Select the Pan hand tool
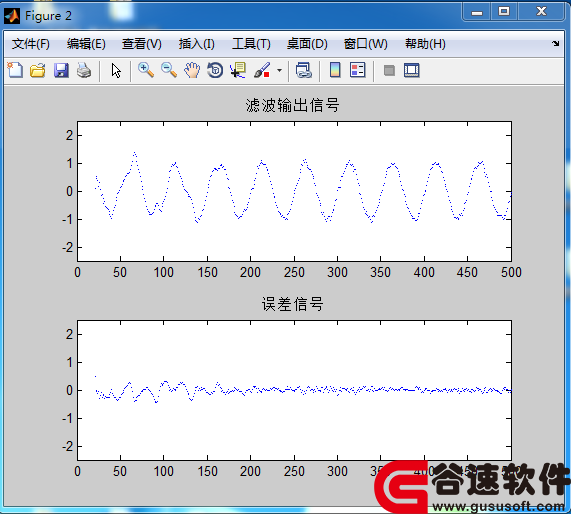The height and width of the screenshot is (514, 571). [192, 70]
